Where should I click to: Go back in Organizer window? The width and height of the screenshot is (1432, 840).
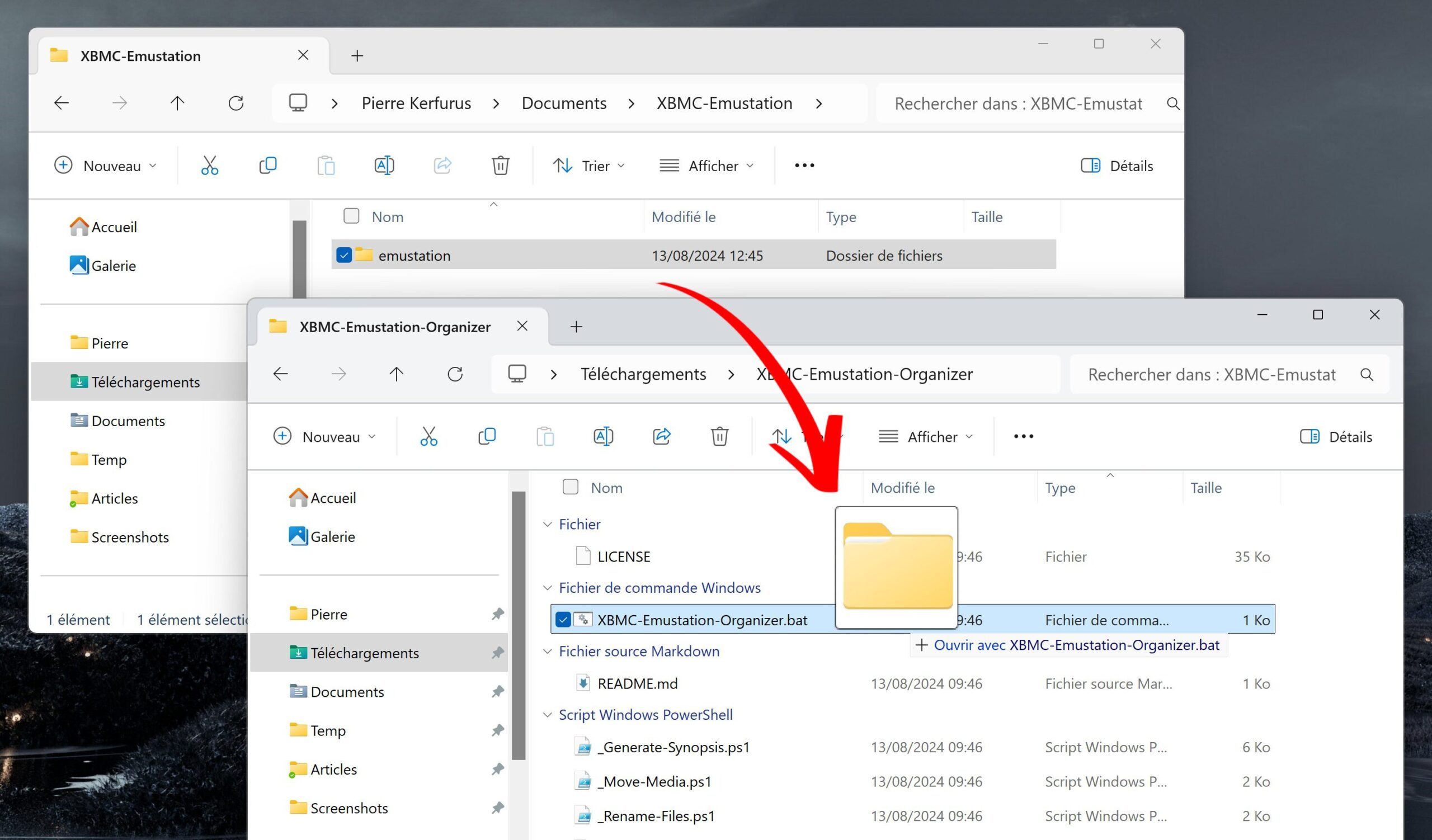click(281, 374)
